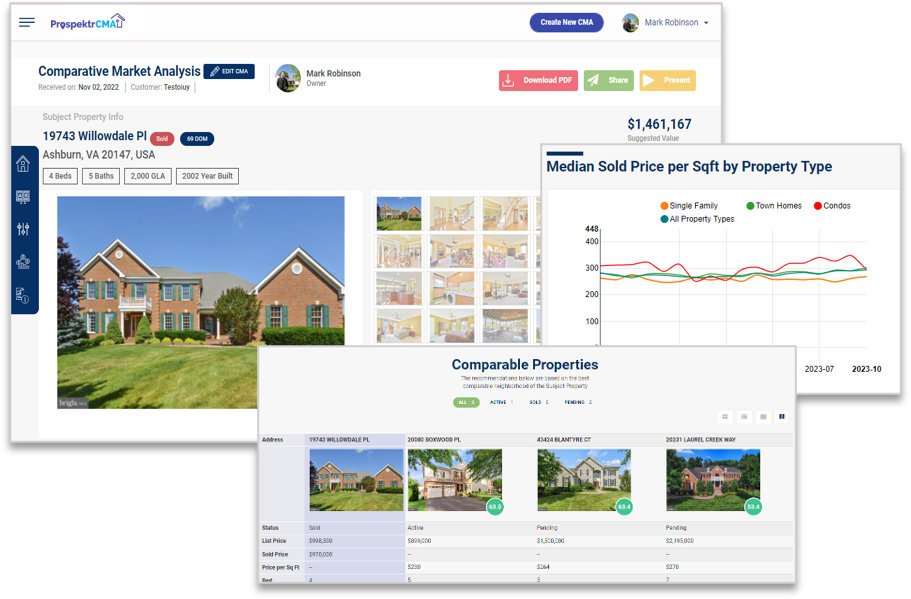Click Edit CMA button
This screenshot has height=599, width=911.
pos(229,71)
